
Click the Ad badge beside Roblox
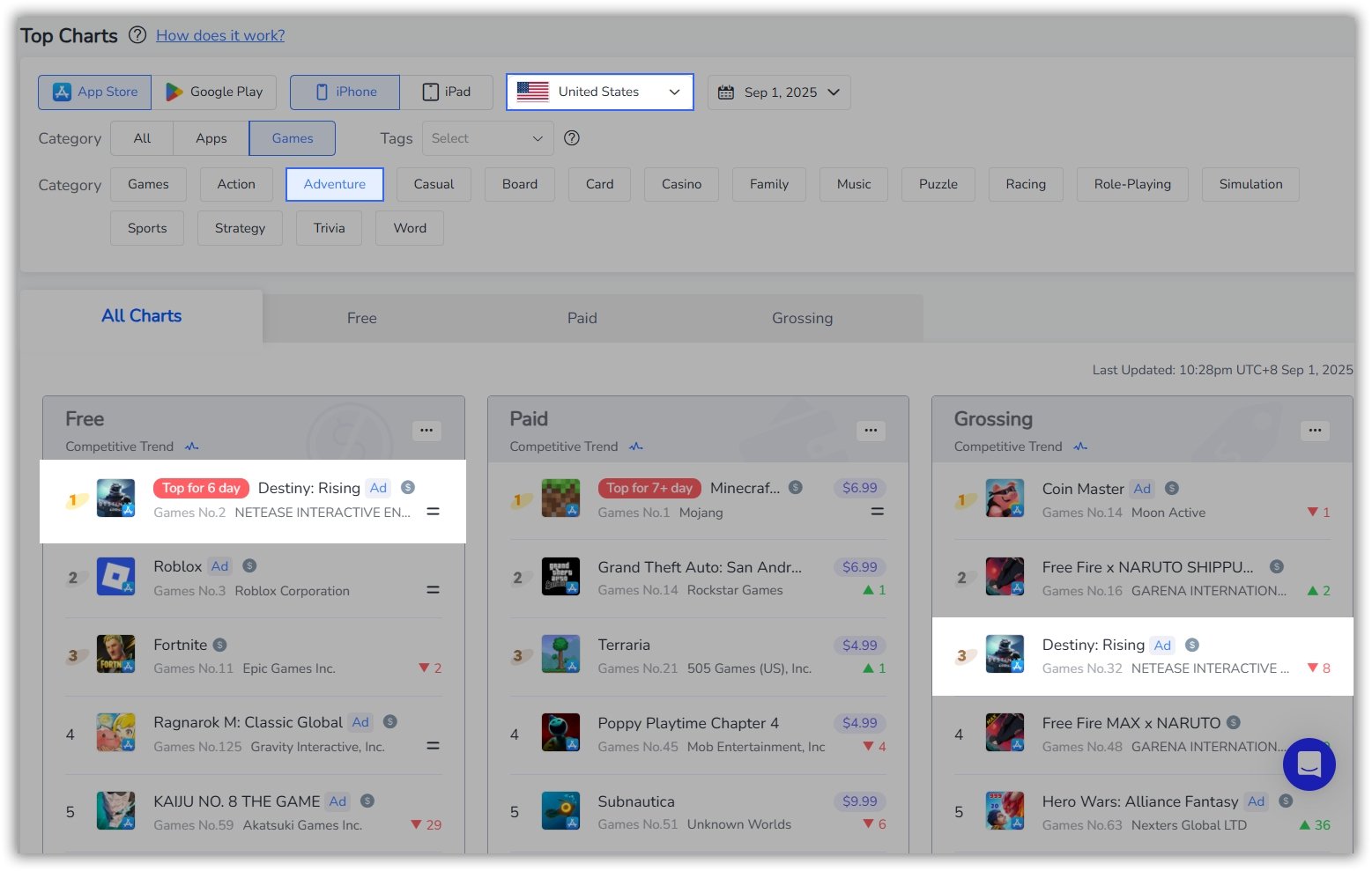point(220,566)
